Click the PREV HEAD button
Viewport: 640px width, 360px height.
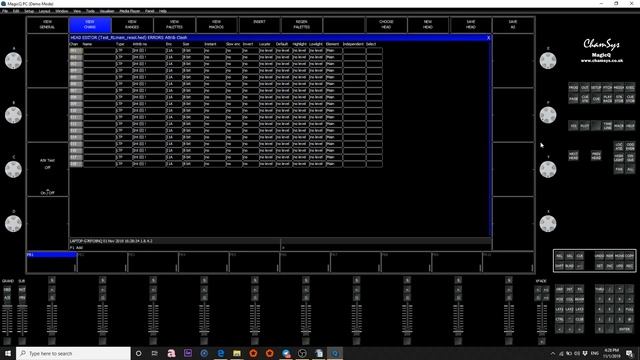coord(596,156)
